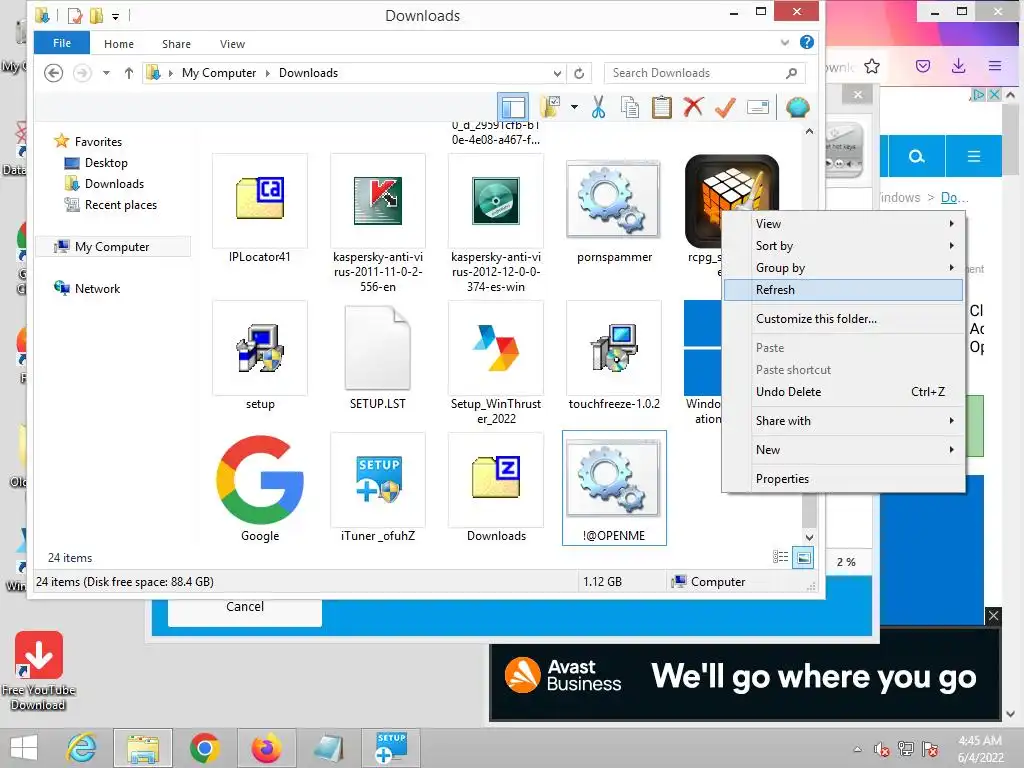
Task: Click the red X Delete toolbar icon
Action: coord(694,106)
